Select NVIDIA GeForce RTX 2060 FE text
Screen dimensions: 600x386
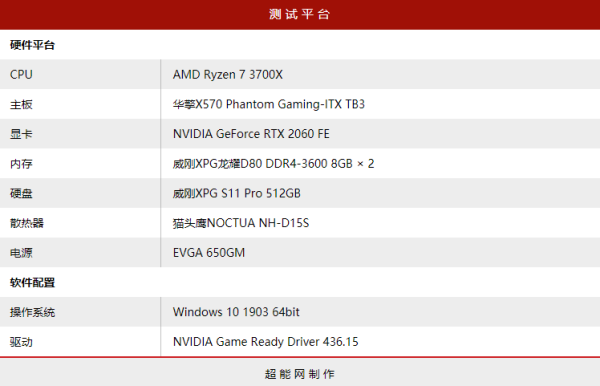coord(251,134)
